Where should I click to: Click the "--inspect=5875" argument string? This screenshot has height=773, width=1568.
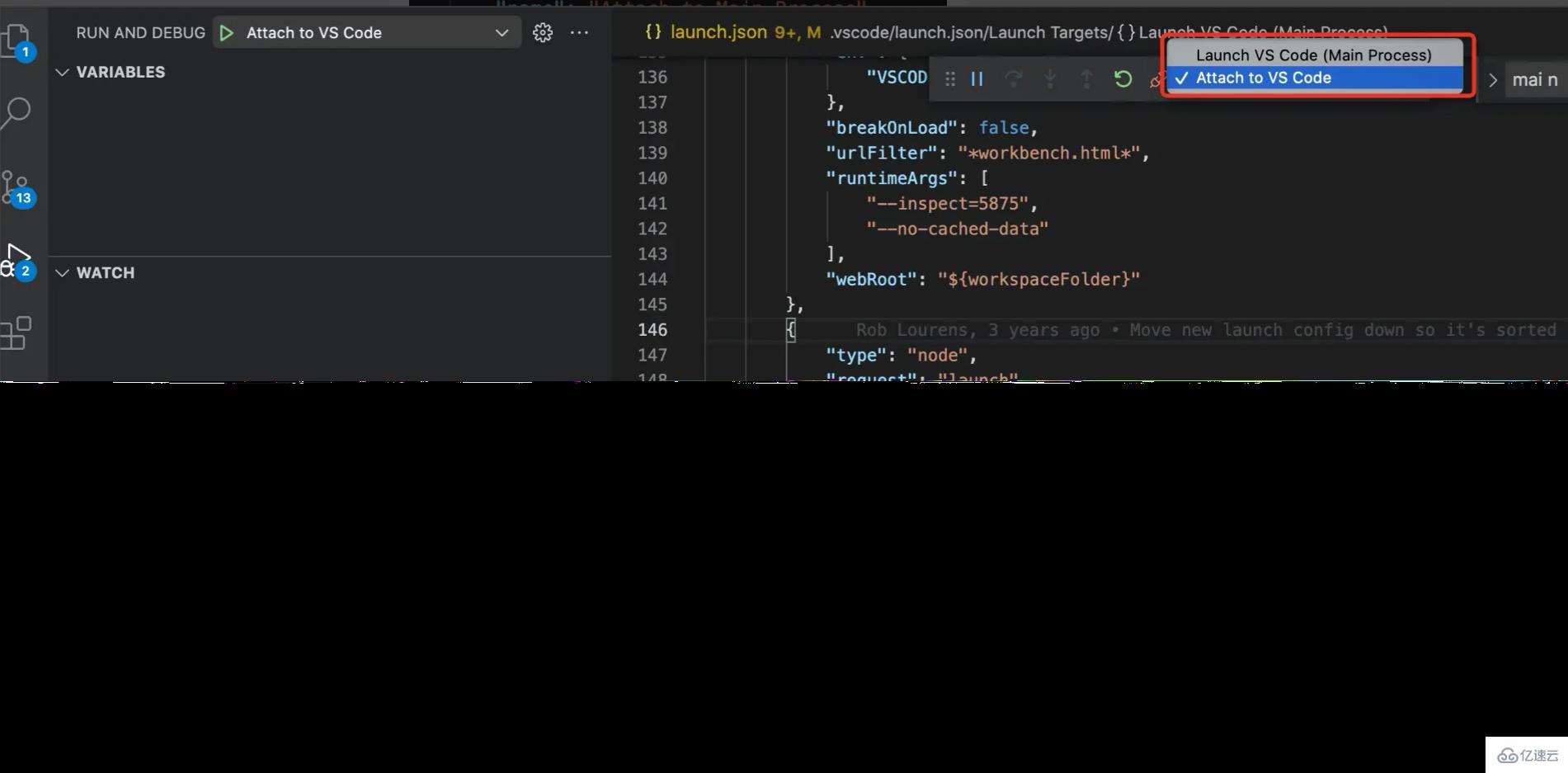947,204
